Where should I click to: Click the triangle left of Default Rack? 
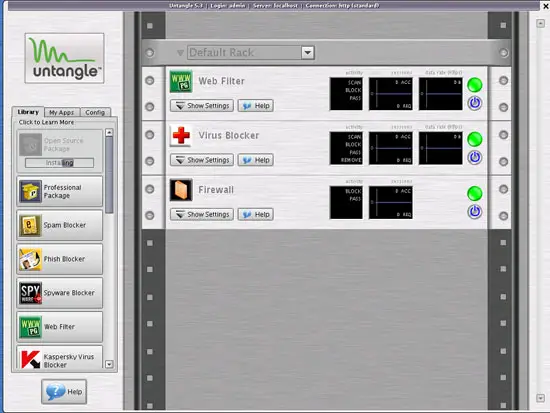coord(180,53)
